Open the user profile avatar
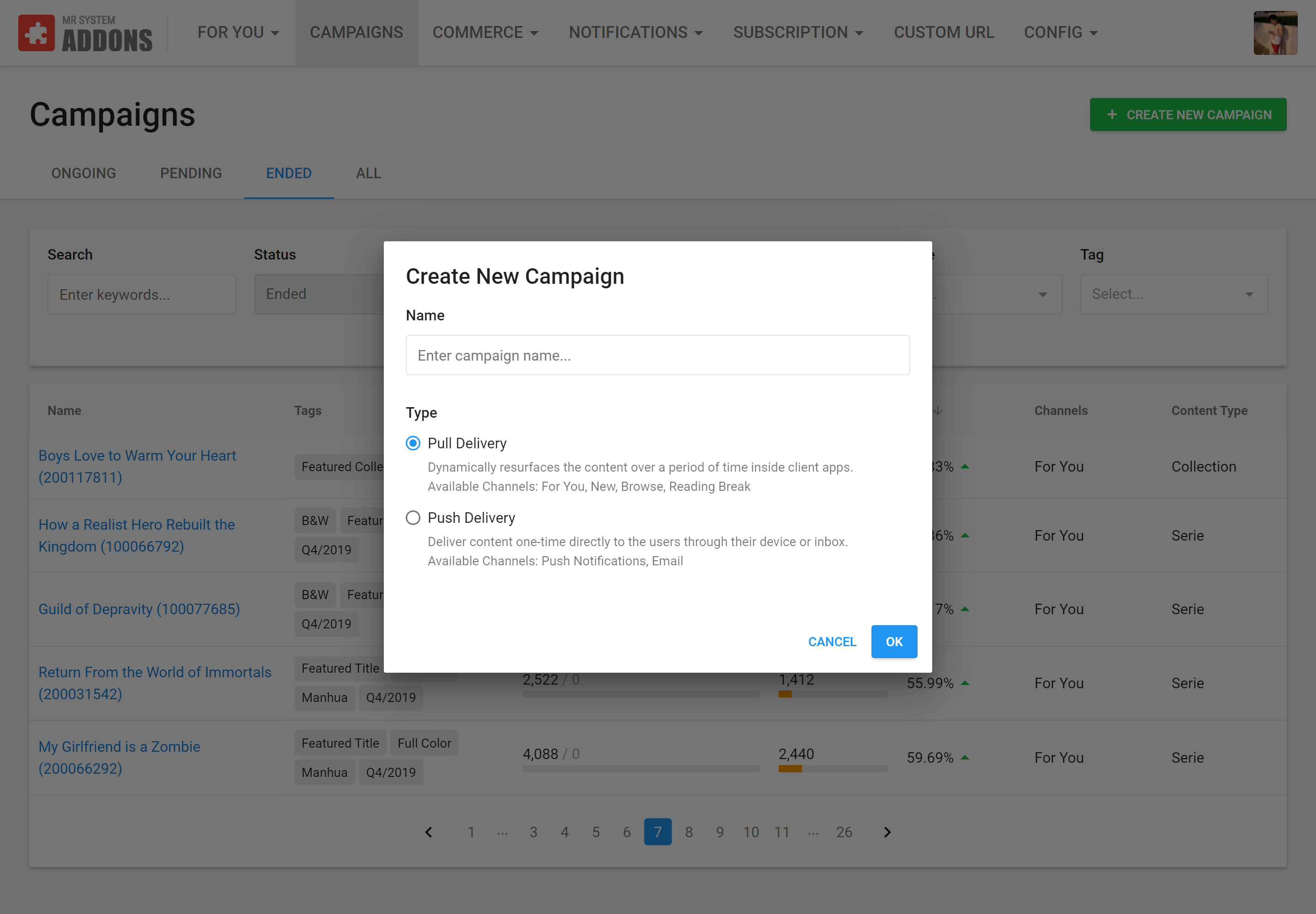 click(1275, 33)
